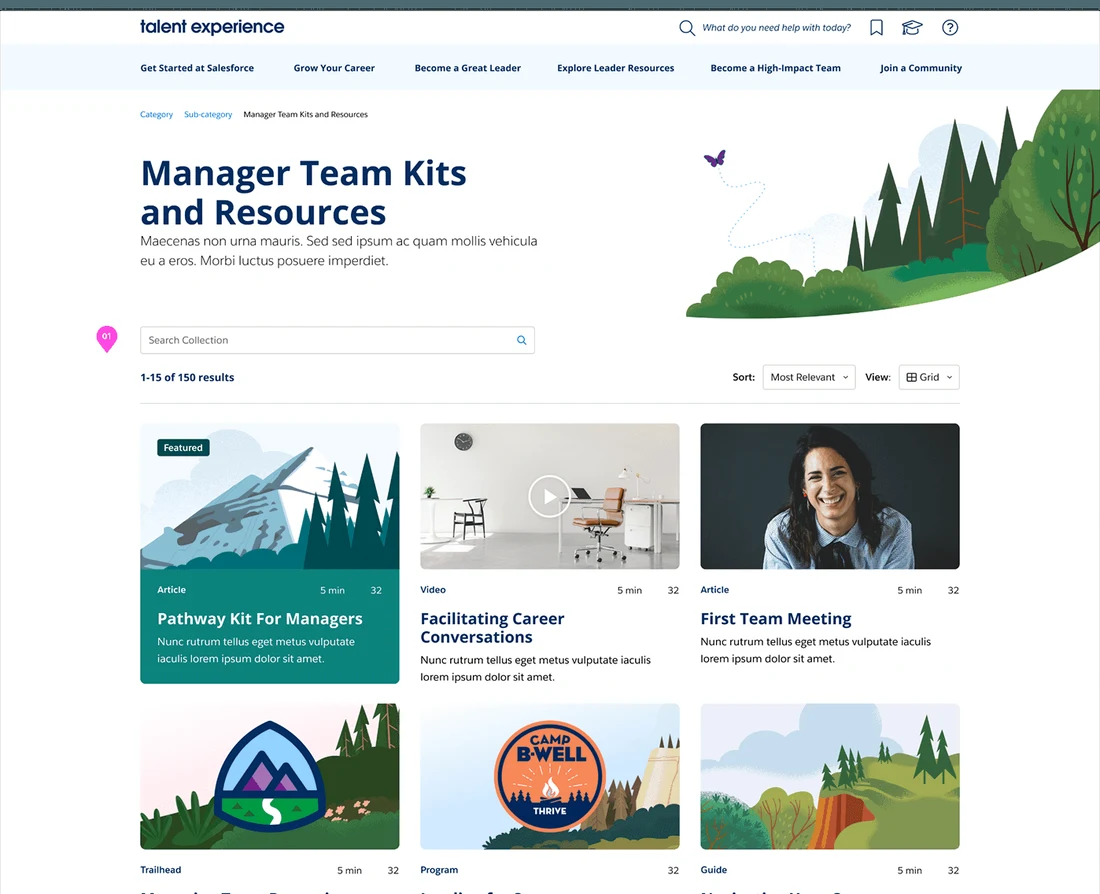Click the Trailhead badge card image
Image resolution: width=1100 pixels, height=894 pixels.
[x=269, y=776]
